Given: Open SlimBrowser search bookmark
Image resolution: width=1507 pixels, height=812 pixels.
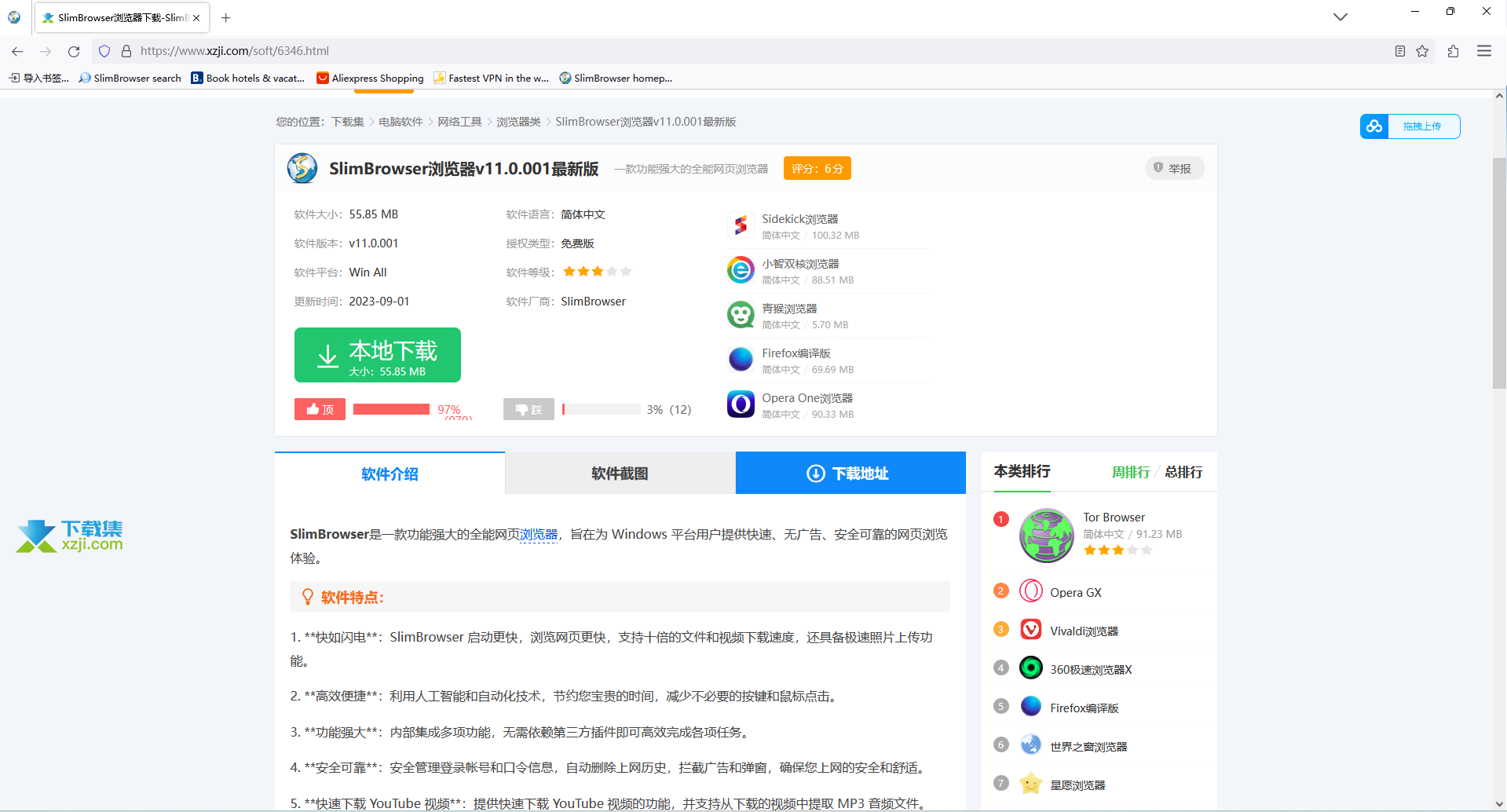Looking at the screenshot, I should [130, 78].
